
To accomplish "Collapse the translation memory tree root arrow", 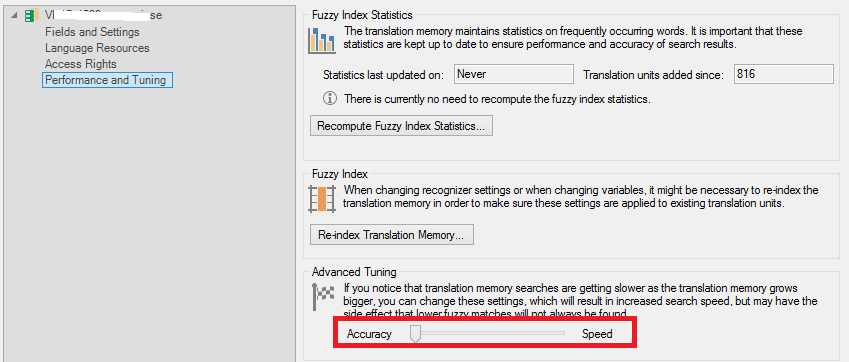I will click(x=14, y=16).
